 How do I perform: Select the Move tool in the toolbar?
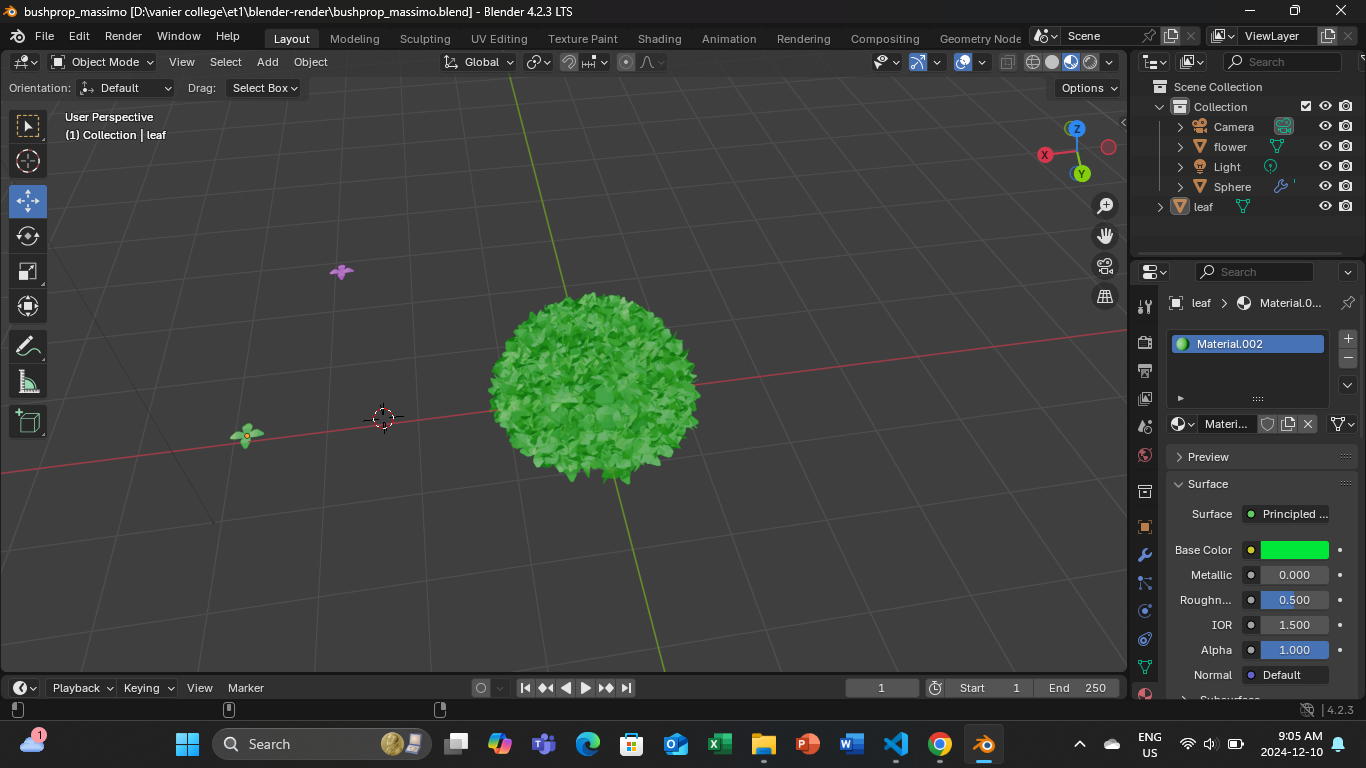(x=28, y=201)
